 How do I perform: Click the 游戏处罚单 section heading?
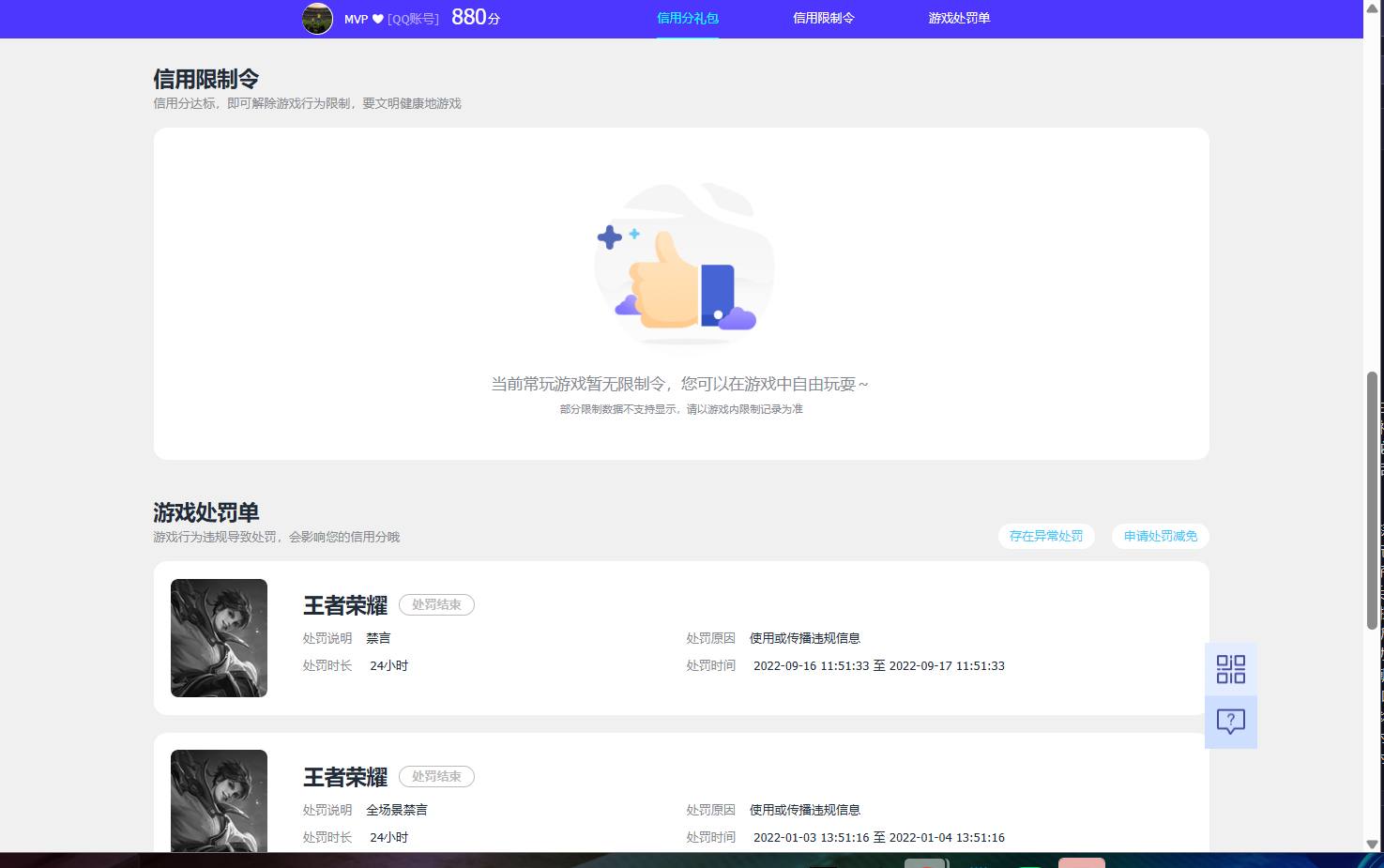tap(206, 512)
